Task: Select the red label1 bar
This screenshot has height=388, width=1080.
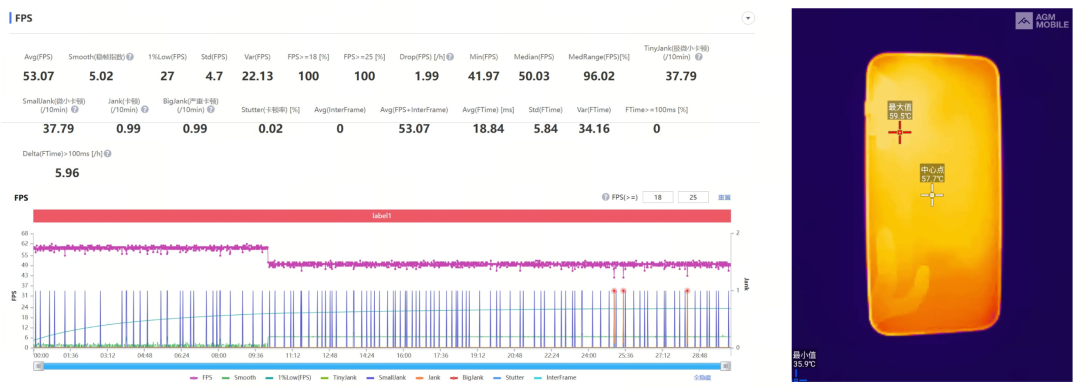Action: (382, 216)
